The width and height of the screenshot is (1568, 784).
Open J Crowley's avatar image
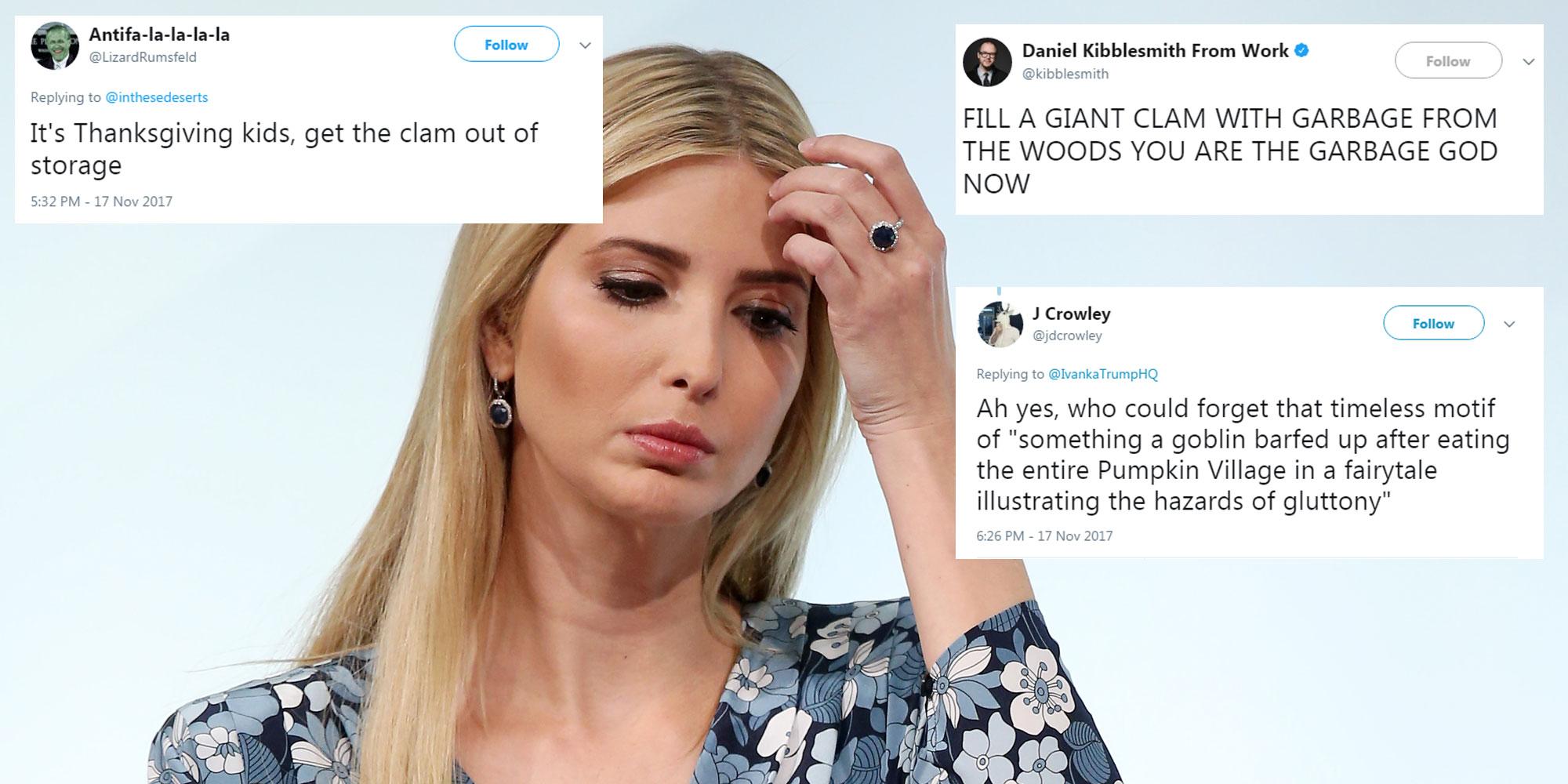coord(1000,324)
